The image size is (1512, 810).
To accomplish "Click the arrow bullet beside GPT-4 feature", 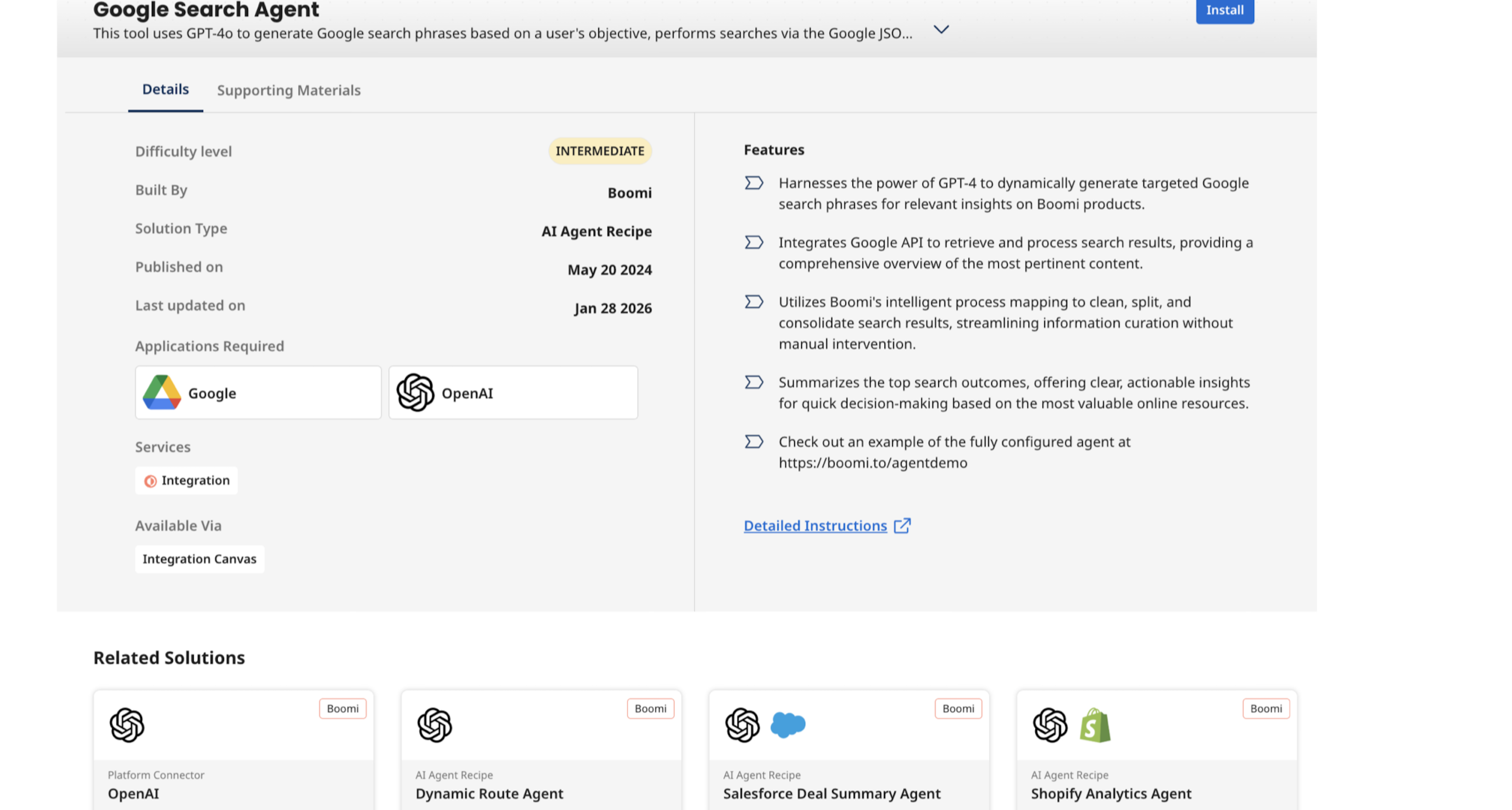I will click(x=754, y=183).
